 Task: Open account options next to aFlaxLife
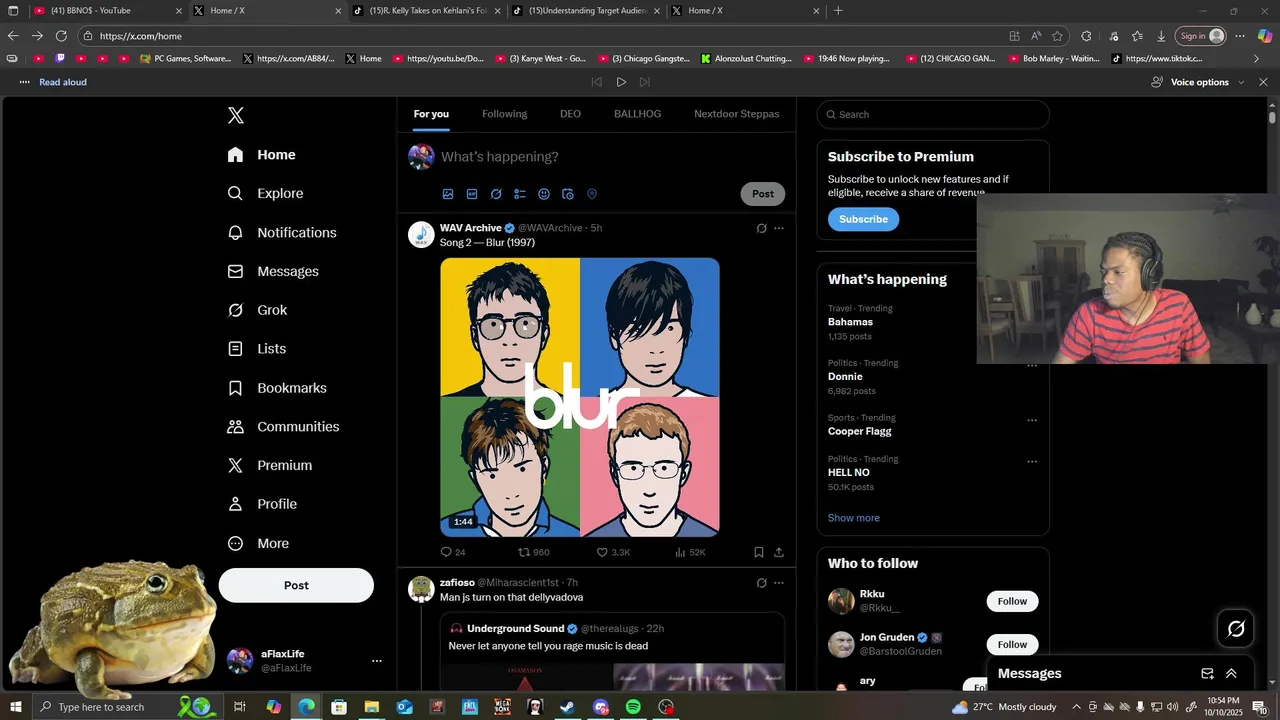click(377, 661)
